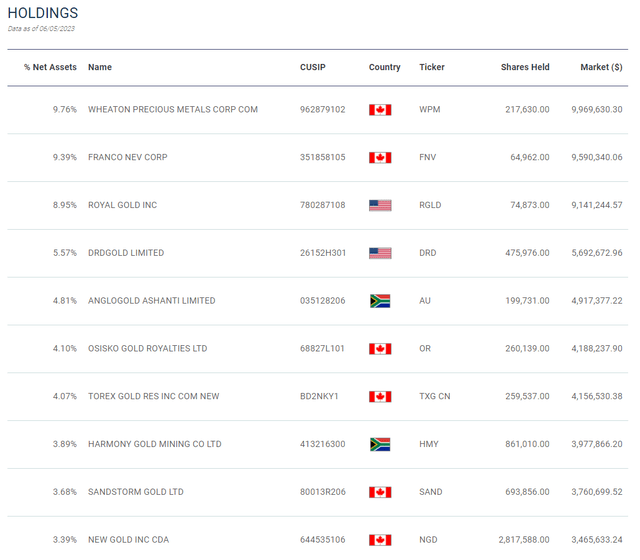
Task: Click shares held 2,817,588.00
Action: click(524, 539)
